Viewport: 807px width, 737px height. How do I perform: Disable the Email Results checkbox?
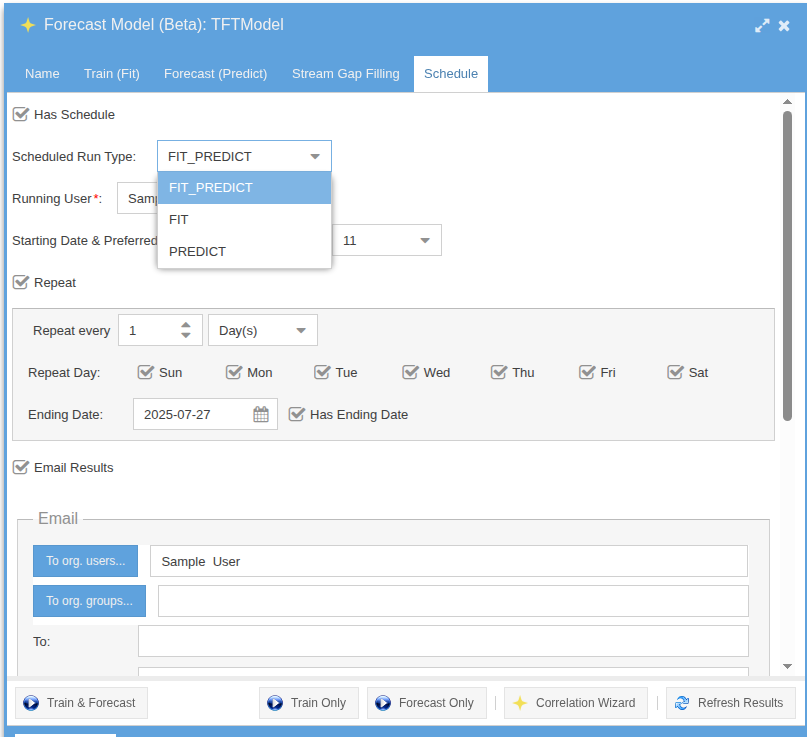[21, 467]
